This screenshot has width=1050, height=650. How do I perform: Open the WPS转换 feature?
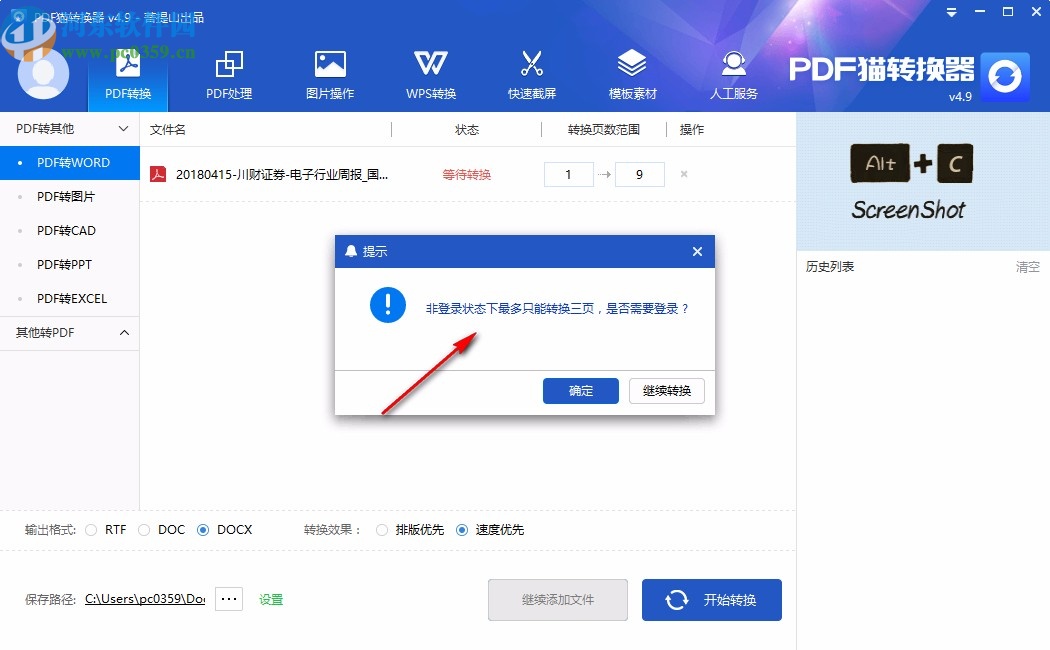[x=430, y=72]
